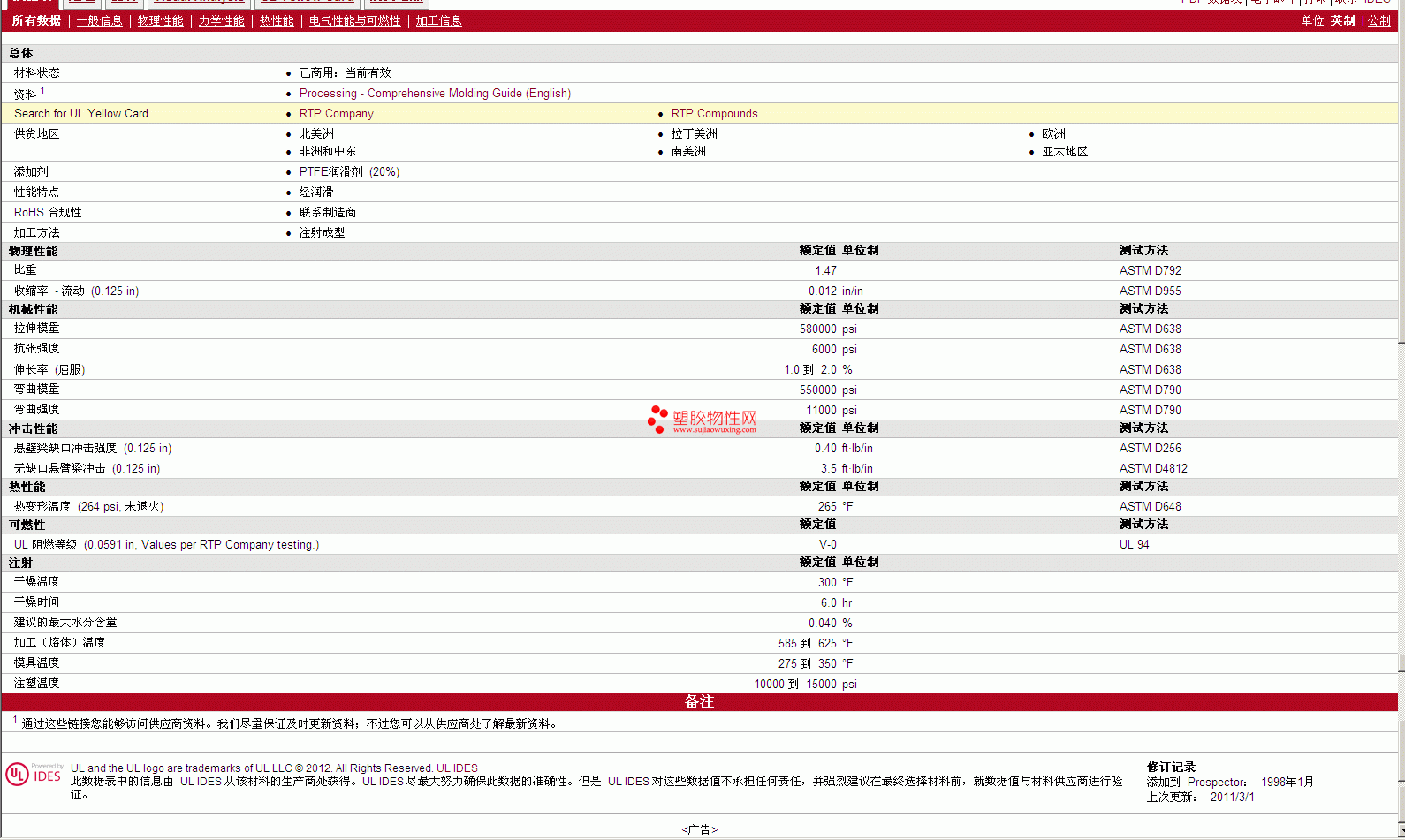
Task: Open the RTP Company yellow card link
Action: pos(337,114)
